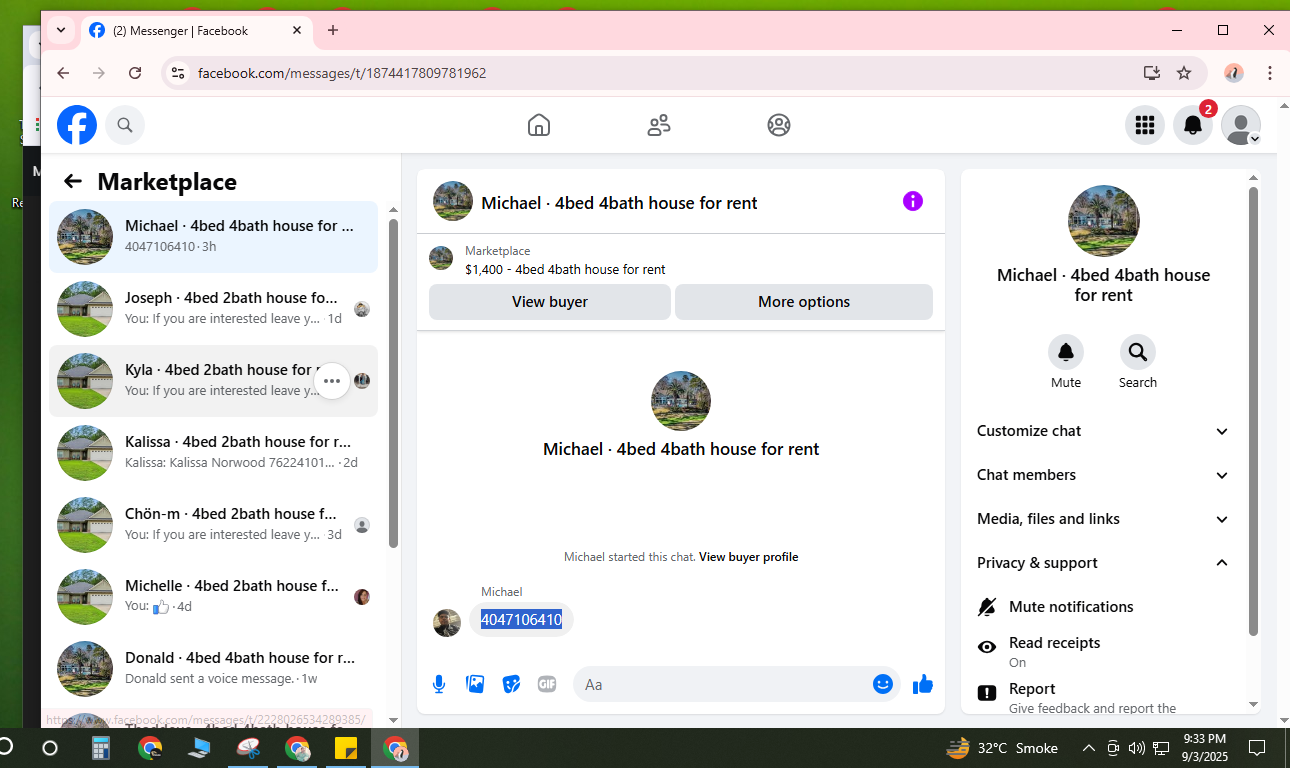Screen dimensions: 1290x768
Task: Click the browser back arrow
Action: [63, 73]
